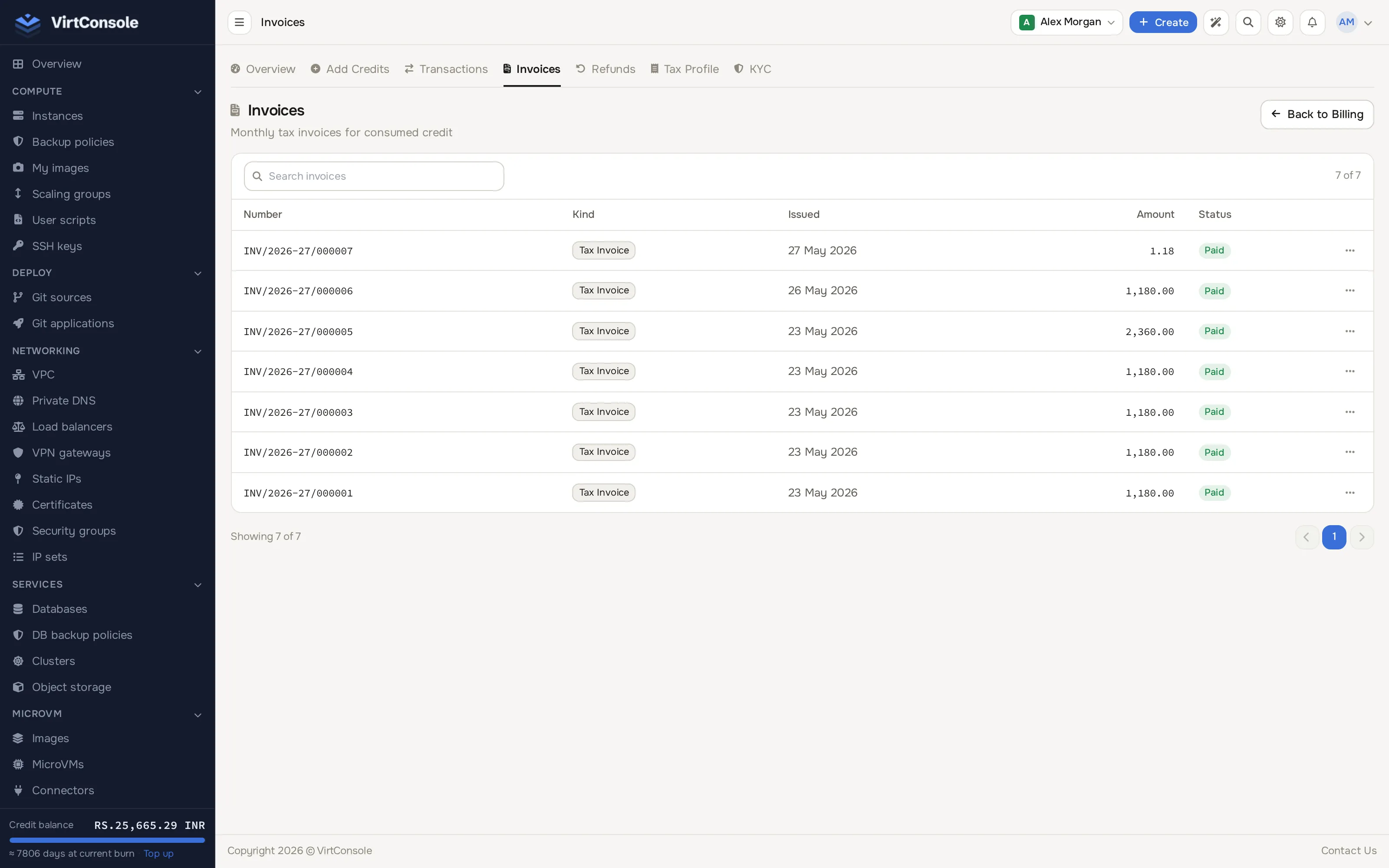Image resolution: width=1389 pixels, height=868 pixels.
Task: Collapse the NETWORKING section
Action: 198,352
